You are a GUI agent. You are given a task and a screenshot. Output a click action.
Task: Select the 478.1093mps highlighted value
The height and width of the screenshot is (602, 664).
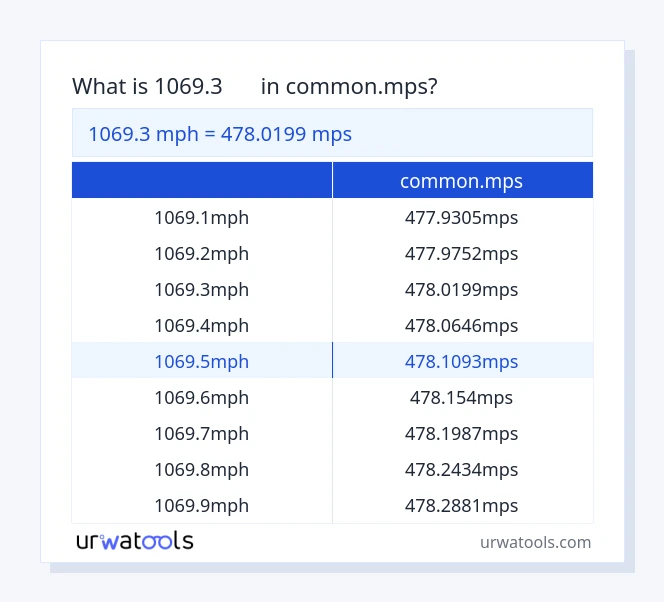pyautogui.click(x=461, y=361)
